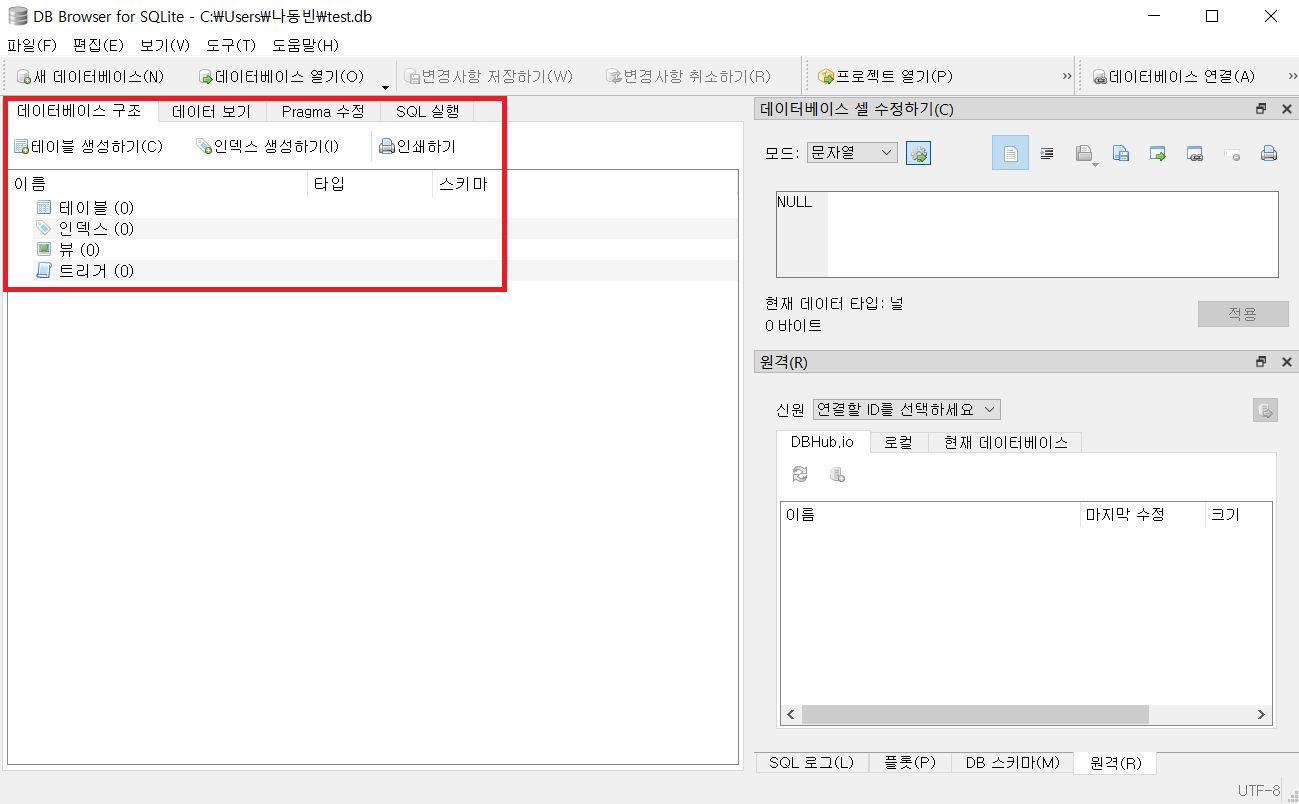
Task: Click the Print (인쇄하기) button in the structure toolbar
Action: (417, 146)
